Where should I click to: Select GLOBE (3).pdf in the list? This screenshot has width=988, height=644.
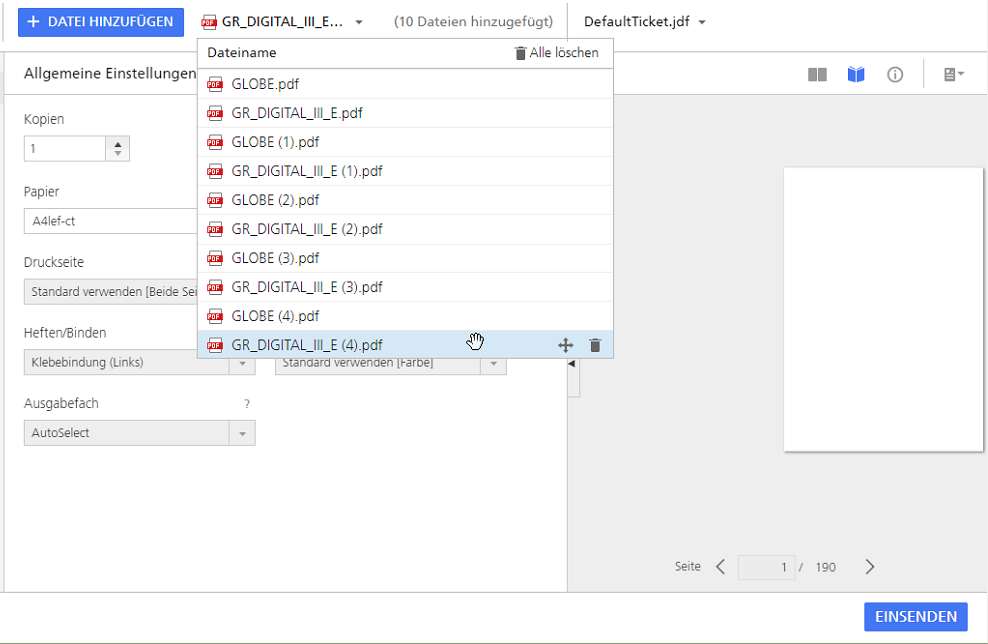[x=405, y=258]
